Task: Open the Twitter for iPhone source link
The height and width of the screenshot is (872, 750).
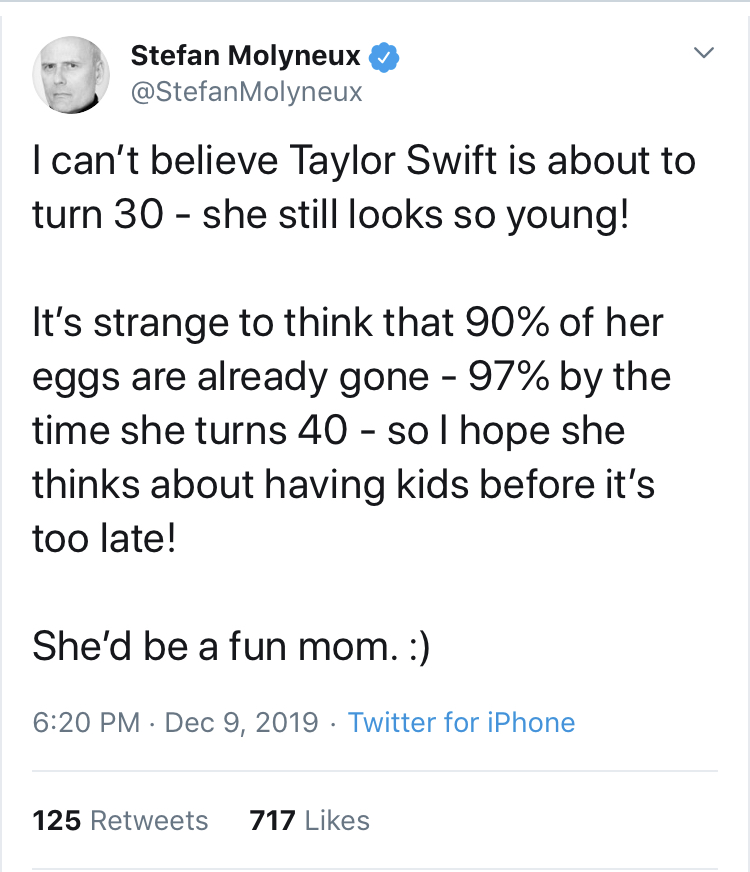Action: (461, 723)
